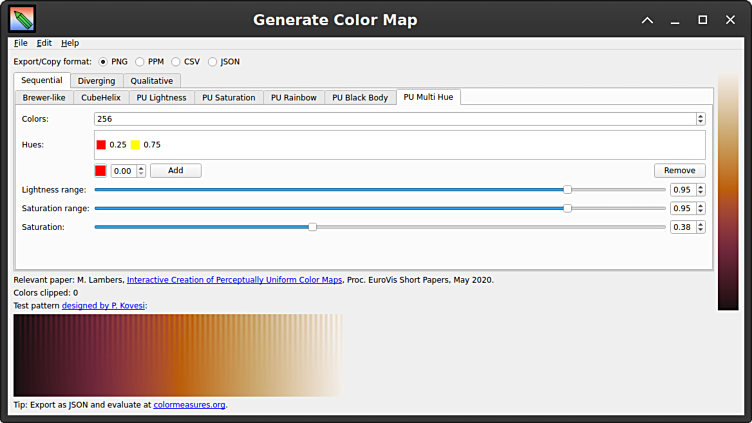Open the Interactive Creation of Perceptually Uniform Color Maps link

click(234, 280)
